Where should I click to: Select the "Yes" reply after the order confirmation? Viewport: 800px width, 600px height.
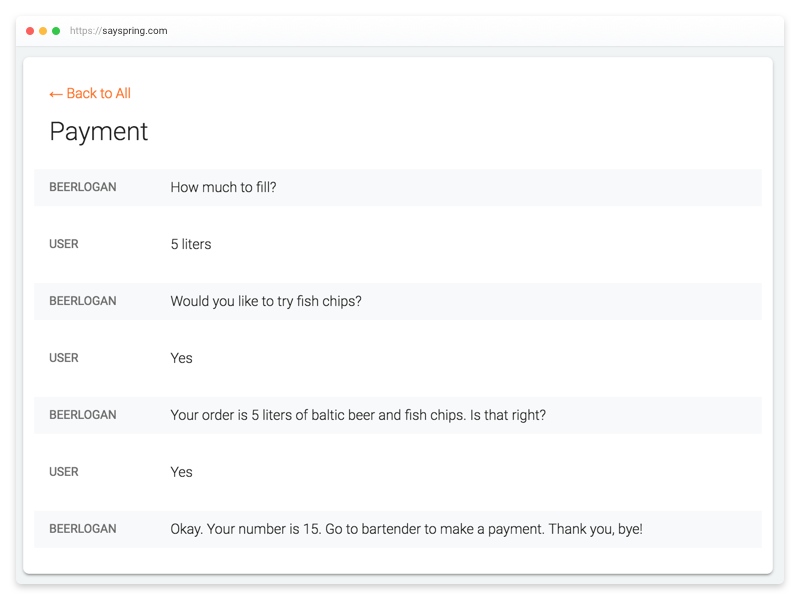(181, 472)
